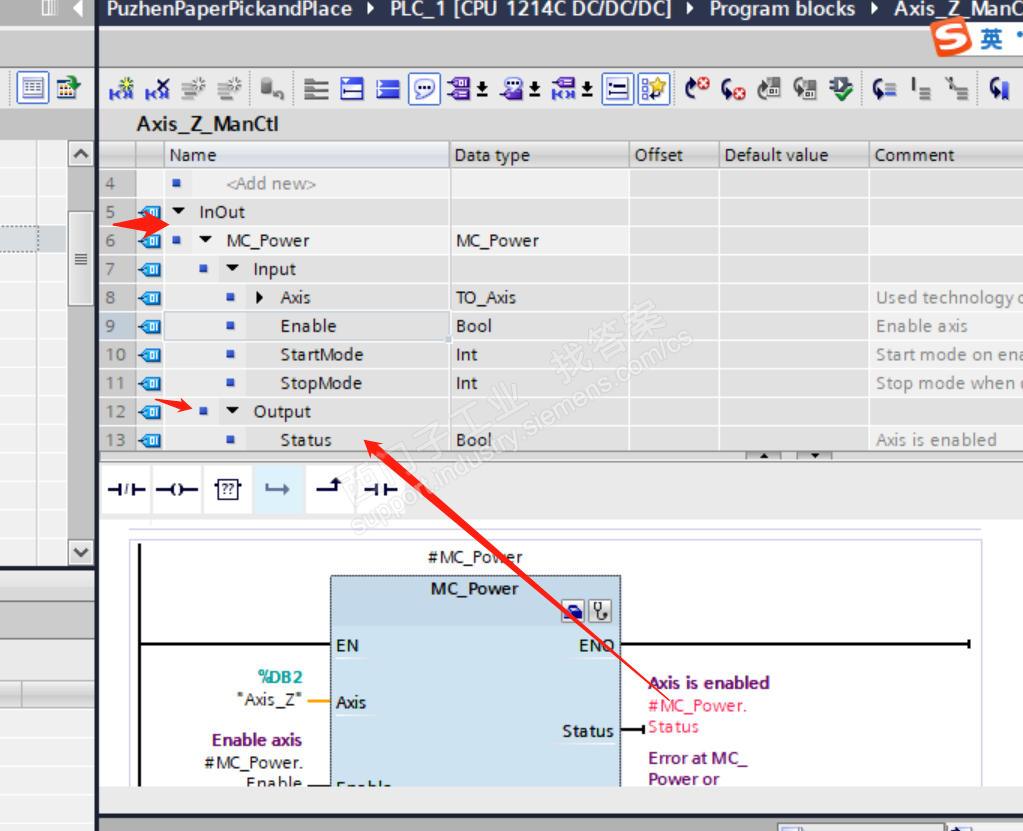The width and height of the screenshot is (1023, 831).
Task: Select the Close branch favorite
Action: tap(329, 486)
